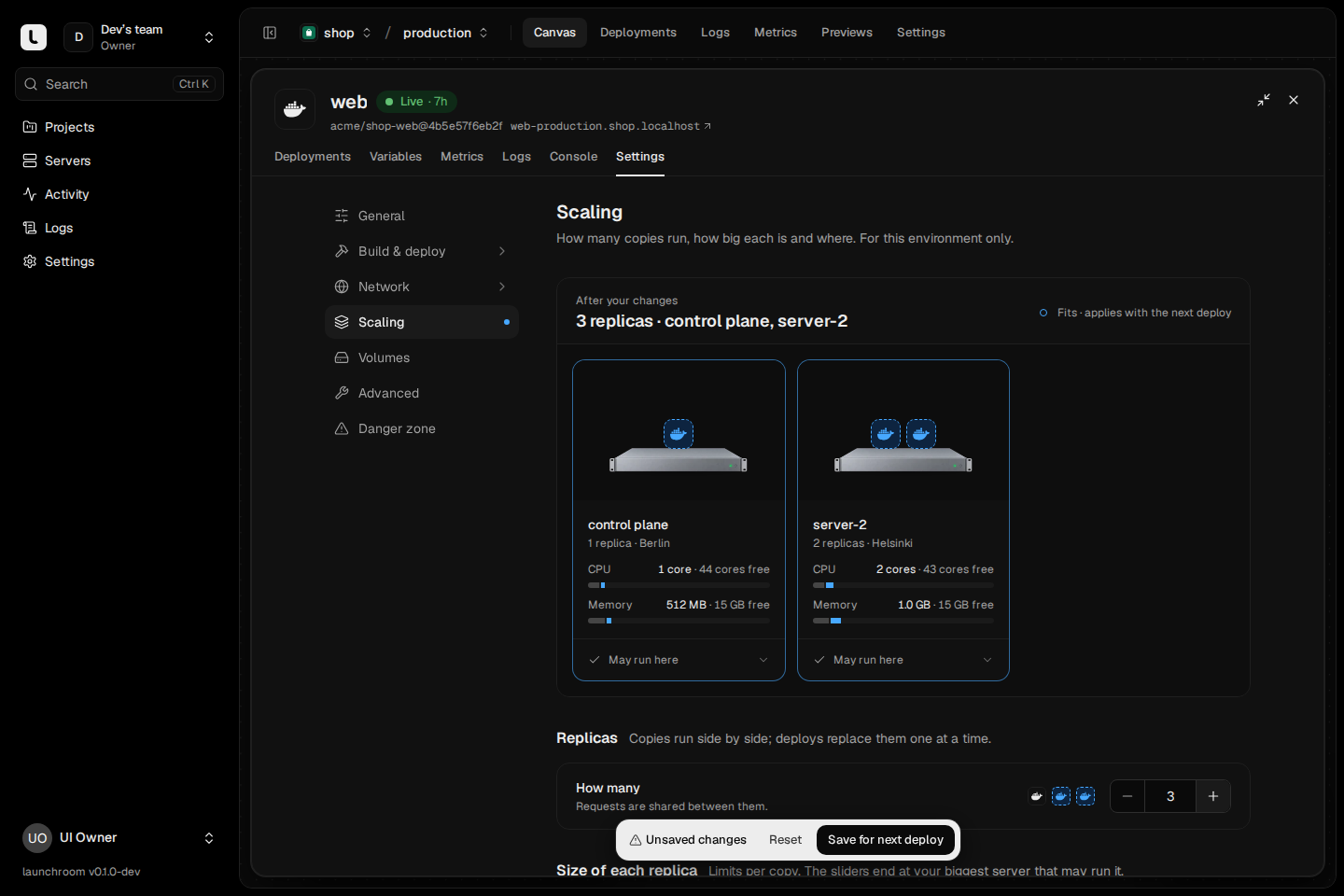1344x896 pixels.
Task: Click the replica count field showing 3
Action: point(1170,796)
